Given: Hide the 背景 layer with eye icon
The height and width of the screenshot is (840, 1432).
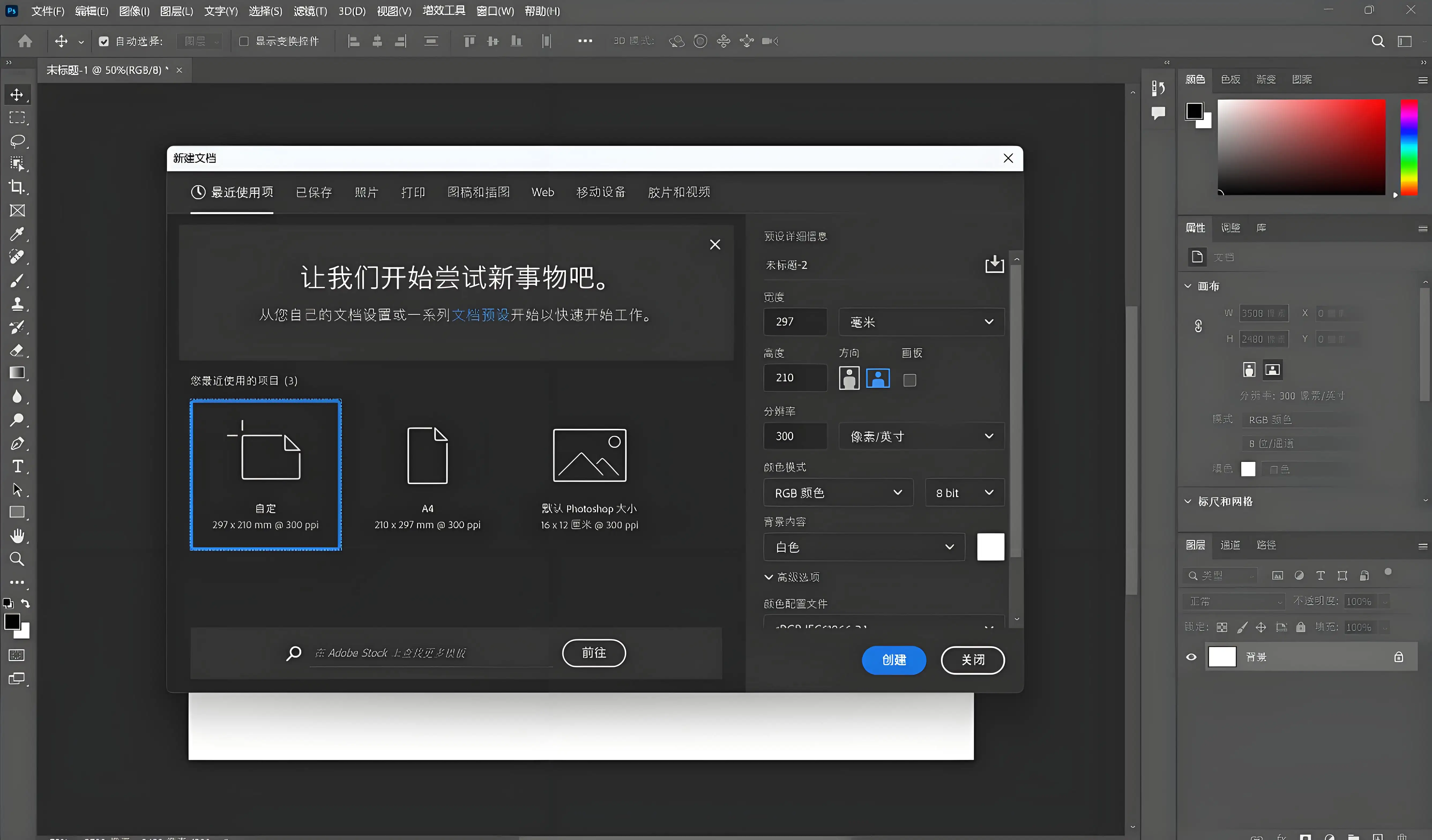Looking at the screenshot, I should click(1192, 657).
